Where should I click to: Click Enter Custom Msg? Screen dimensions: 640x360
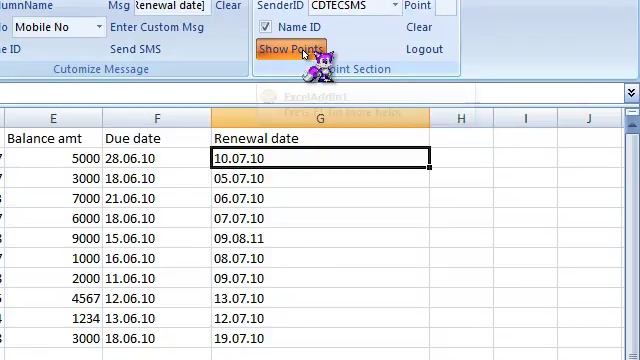(x=157, y=27)
